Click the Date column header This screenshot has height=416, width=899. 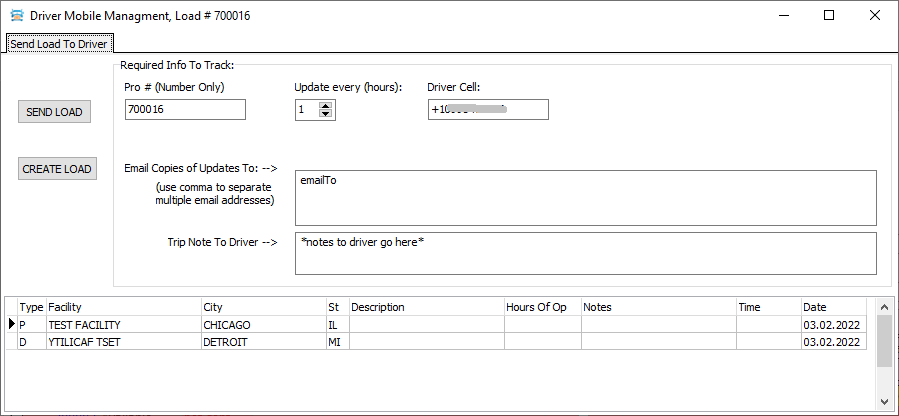coord(833,307)
